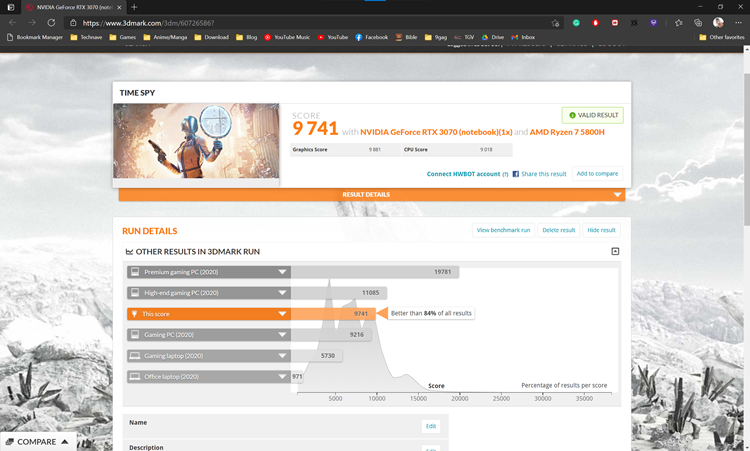Close the NVIDIA GeForce RTX 3070 tab
The image size is (750, 451).
point(119,8)
